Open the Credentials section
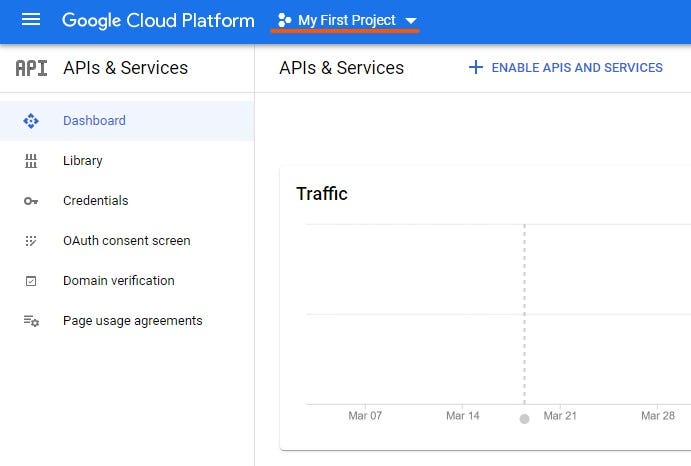 click(127, 201)
